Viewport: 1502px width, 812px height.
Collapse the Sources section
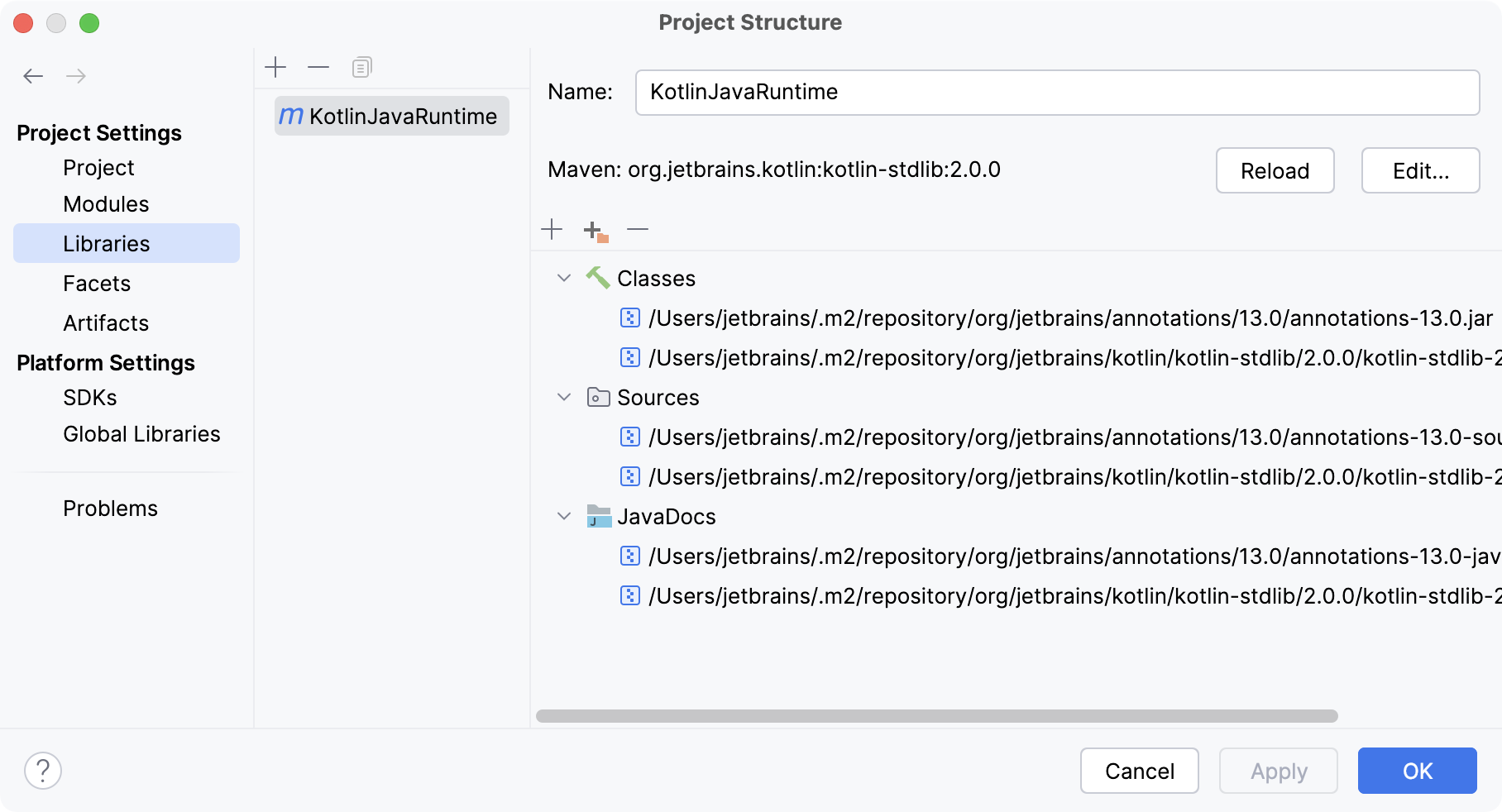[x=565, y=398]
